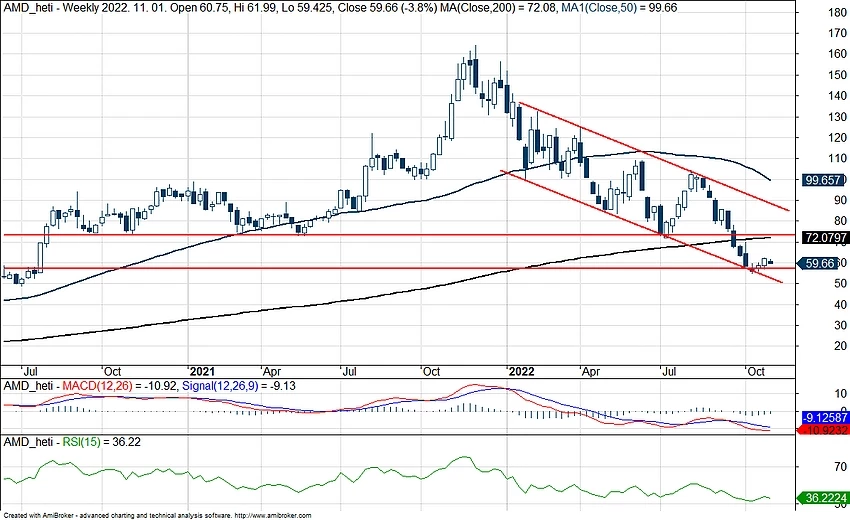Click the -9.12587 Signal value label
850x520 pixels.
[x=826, y=418]
